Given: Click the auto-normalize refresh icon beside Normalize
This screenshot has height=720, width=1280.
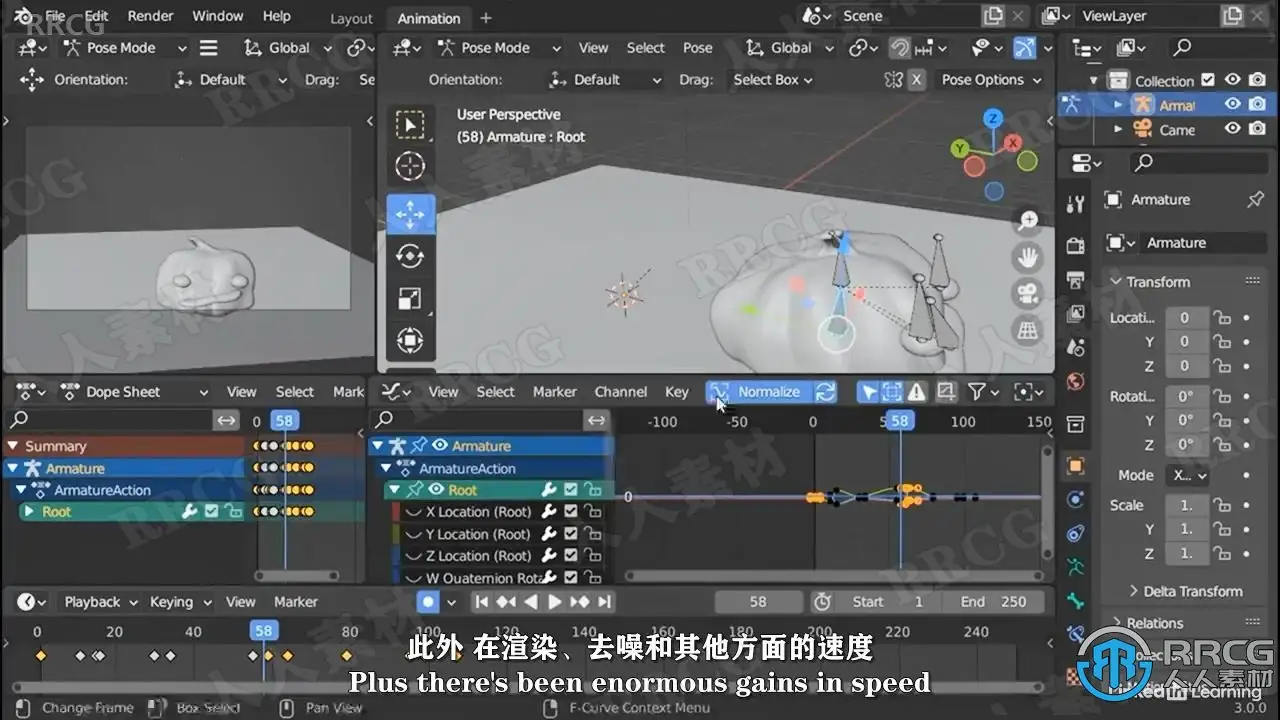Looking at the screenshot, I should [825, 392].
